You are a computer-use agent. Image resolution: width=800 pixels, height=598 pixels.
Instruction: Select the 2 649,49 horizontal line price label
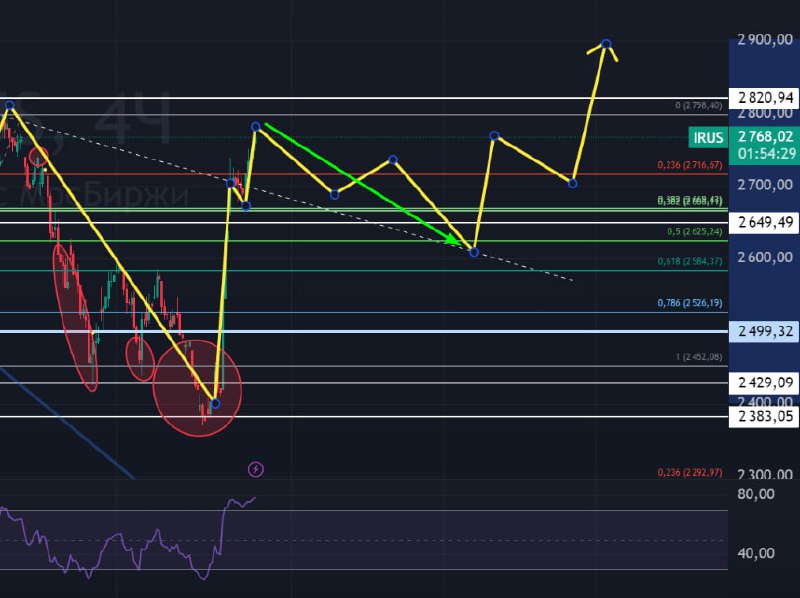[x=764, y=222]
